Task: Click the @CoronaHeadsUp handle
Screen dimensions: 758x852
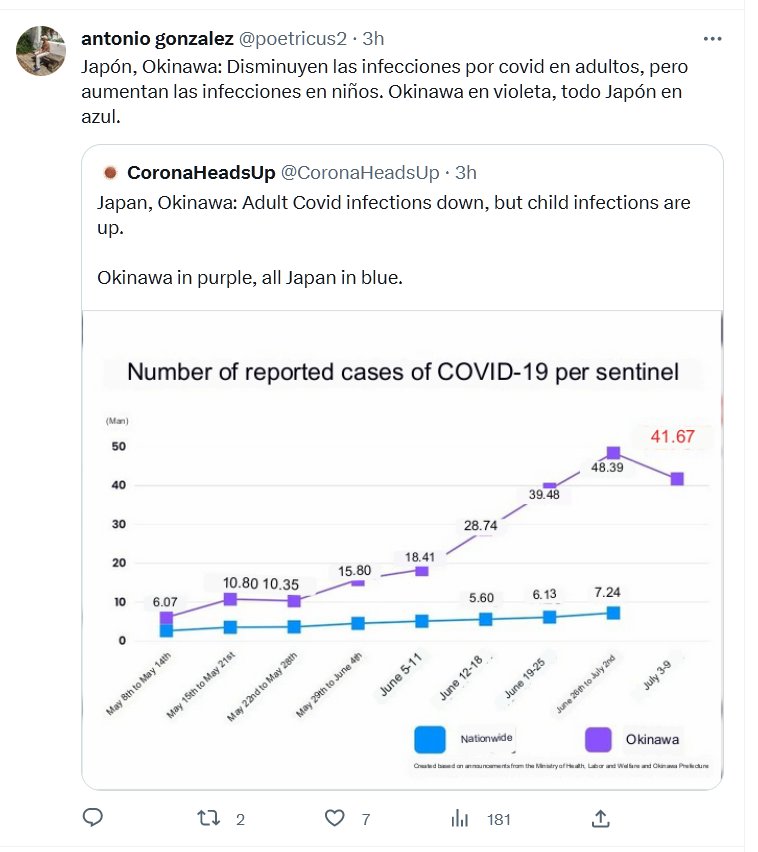Action: point(360,173)
